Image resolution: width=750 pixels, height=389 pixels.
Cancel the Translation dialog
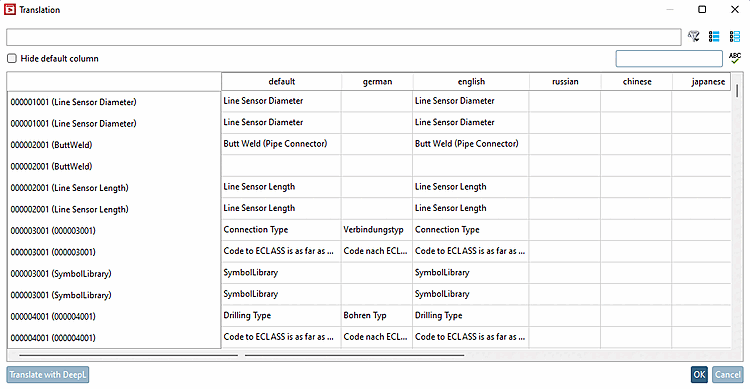(x=728, y=374)
